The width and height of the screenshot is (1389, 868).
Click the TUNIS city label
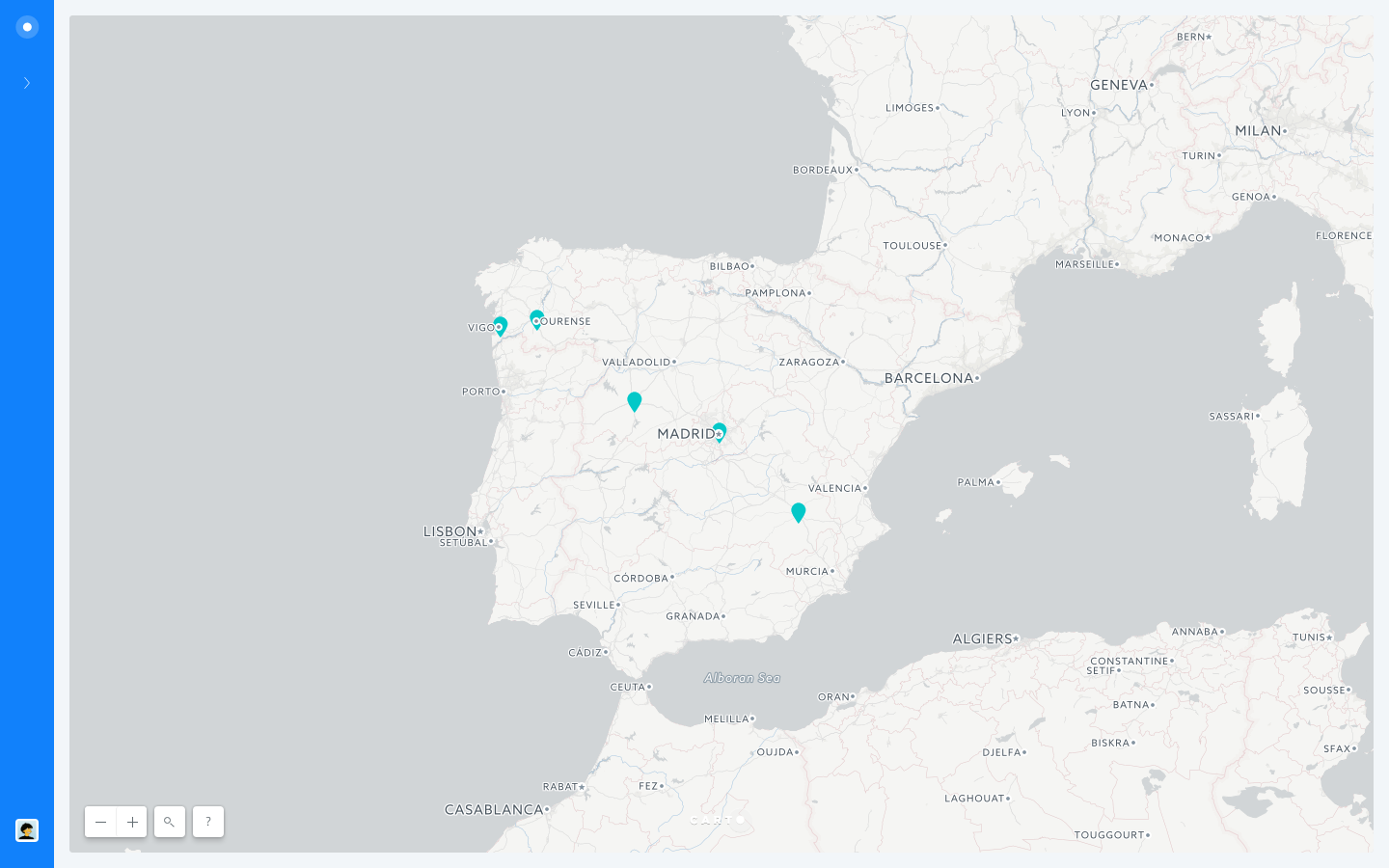1309,637
